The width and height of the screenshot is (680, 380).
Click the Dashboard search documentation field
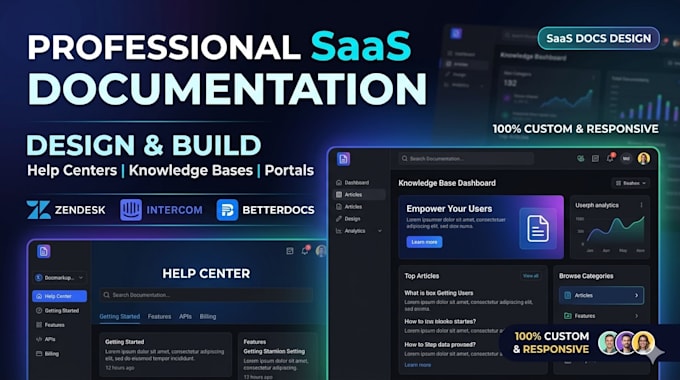click(466, 158)
